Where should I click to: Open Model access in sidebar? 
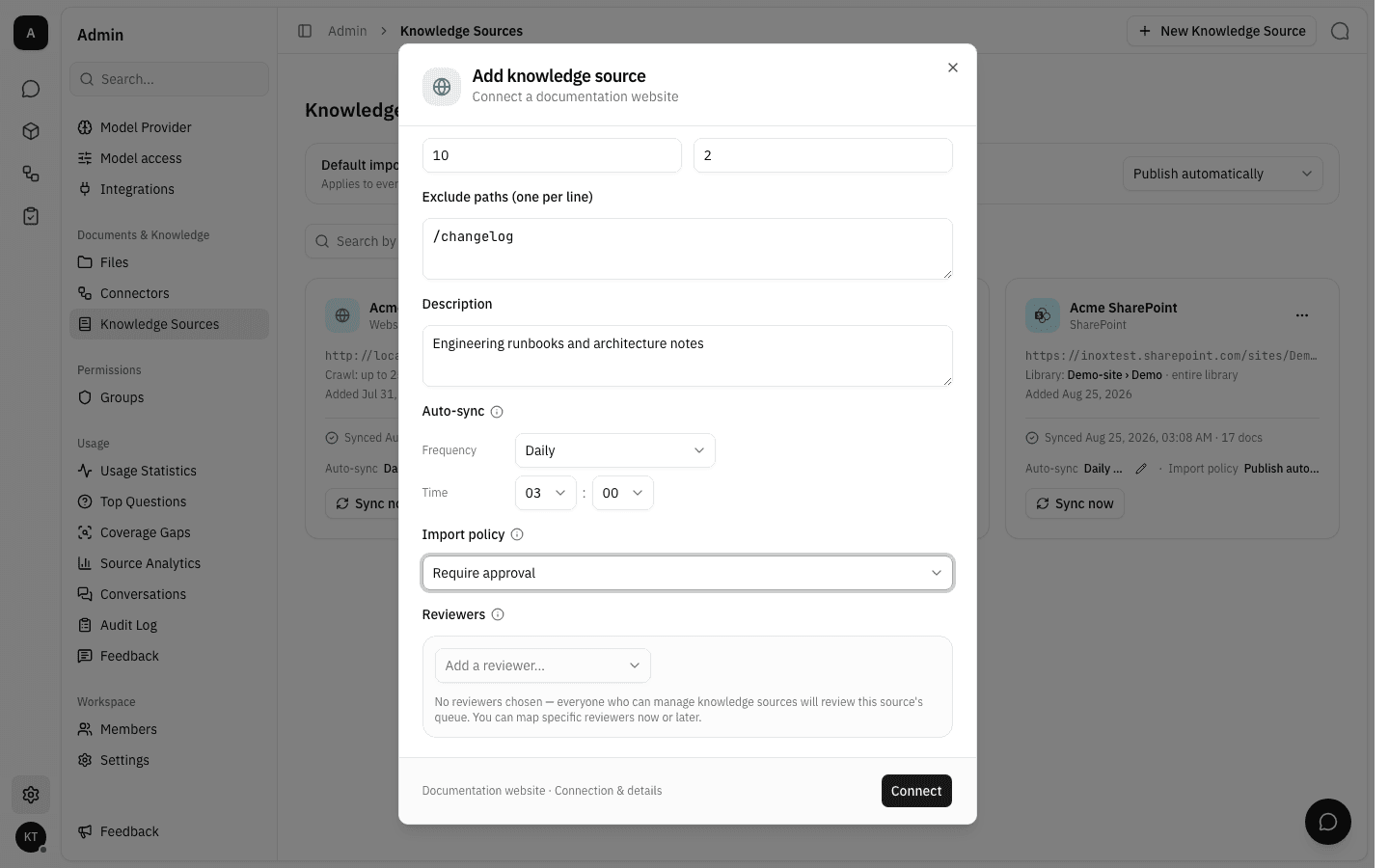170,158
